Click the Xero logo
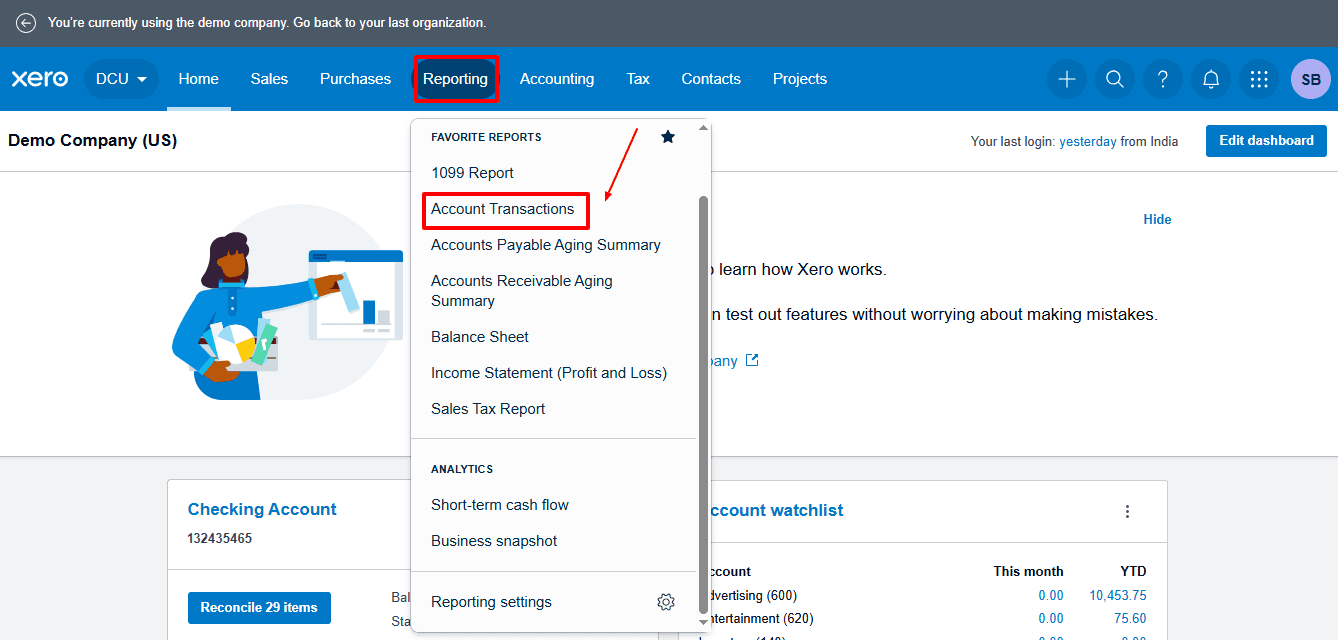1338x640 pixels. (40, 79)
